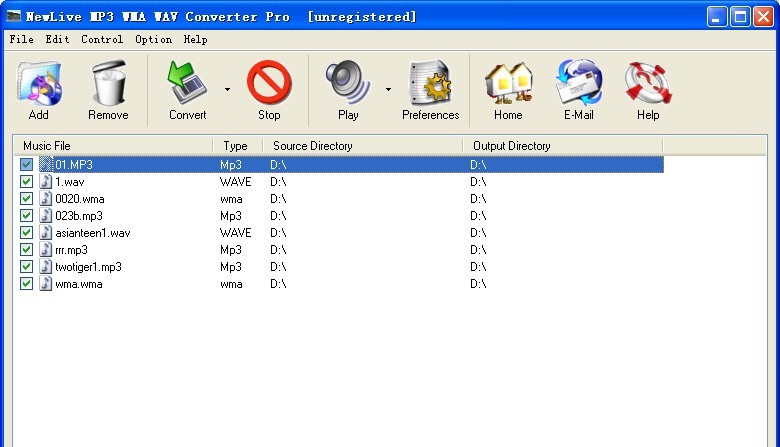Open the Play button dropdown arrow

pyautogui.click(x=388, y=89)
